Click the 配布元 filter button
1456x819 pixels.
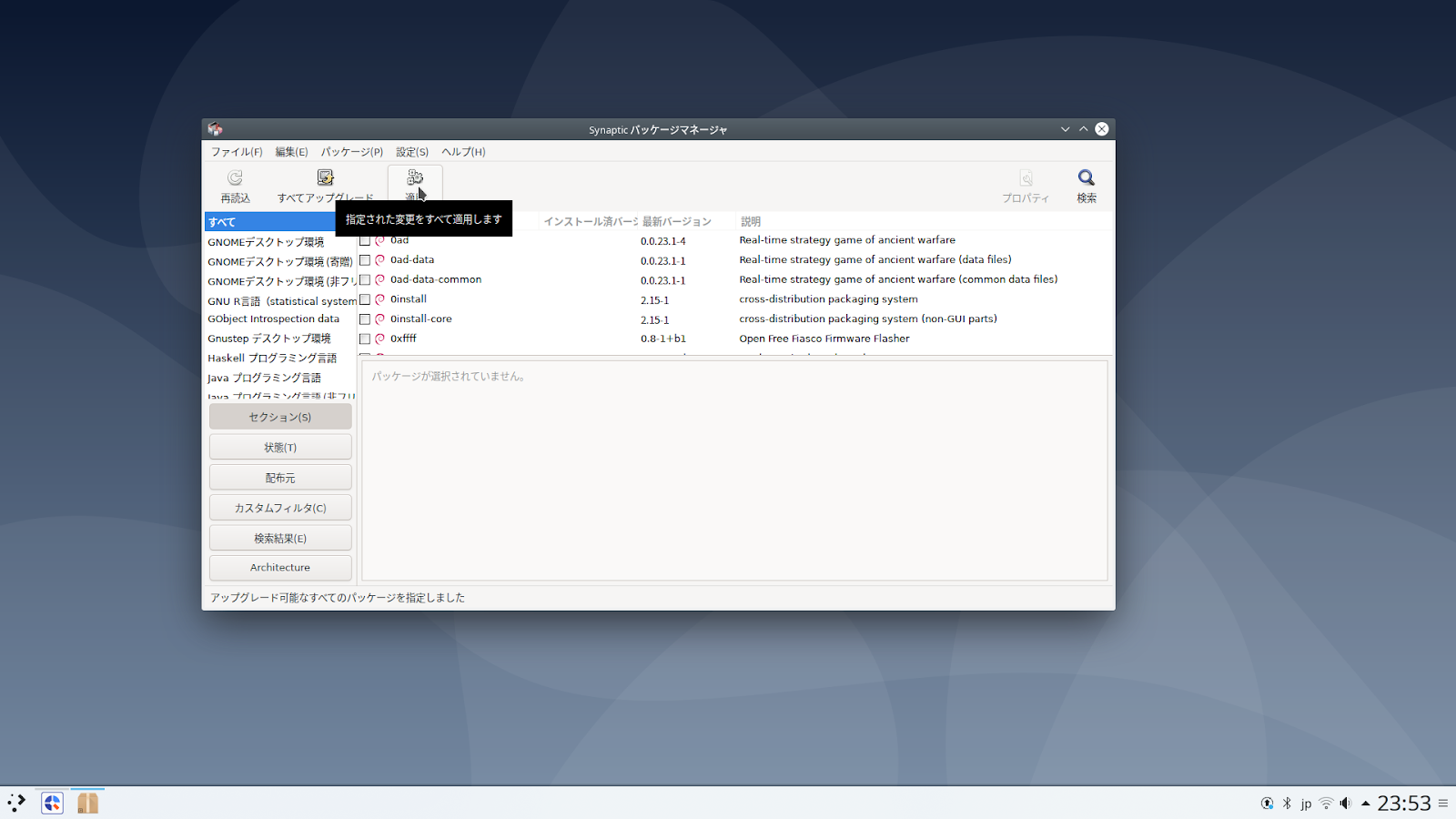coord(280,478)
